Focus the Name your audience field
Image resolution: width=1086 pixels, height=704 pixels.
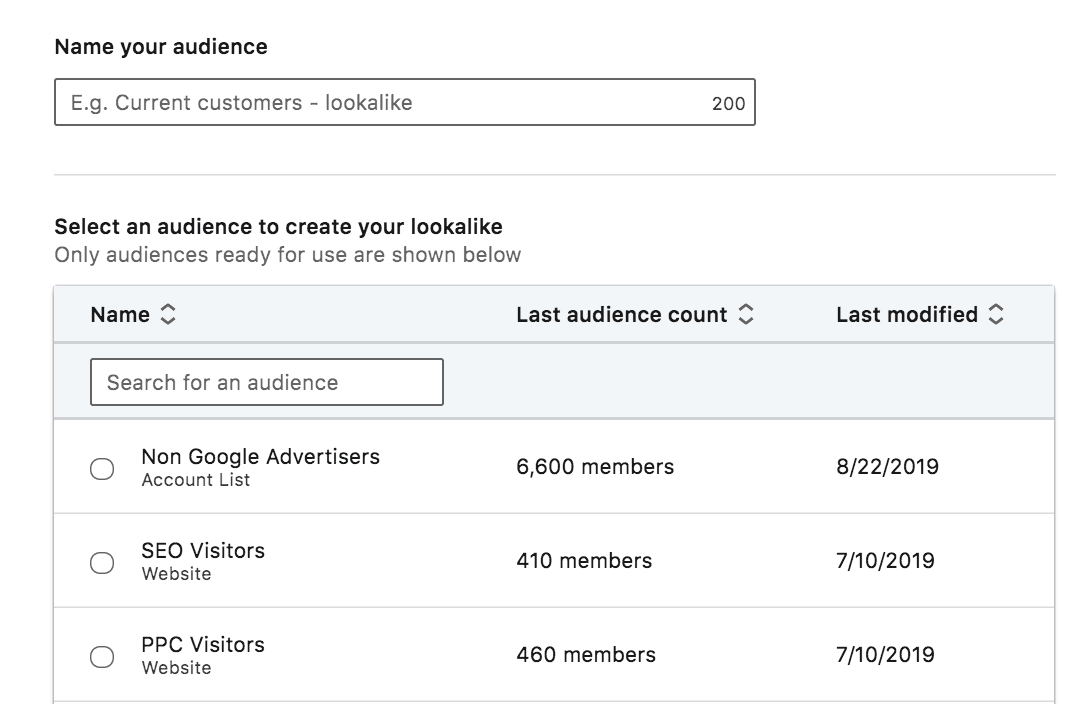404,103
